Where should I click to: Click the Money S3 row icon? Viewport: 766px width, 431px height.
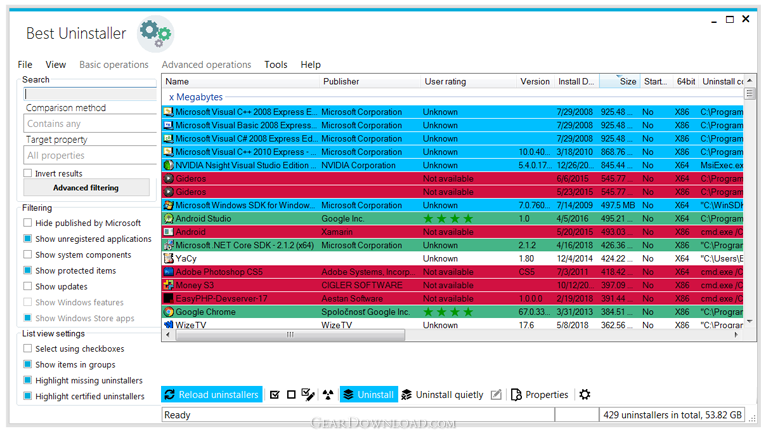[169, 285]
